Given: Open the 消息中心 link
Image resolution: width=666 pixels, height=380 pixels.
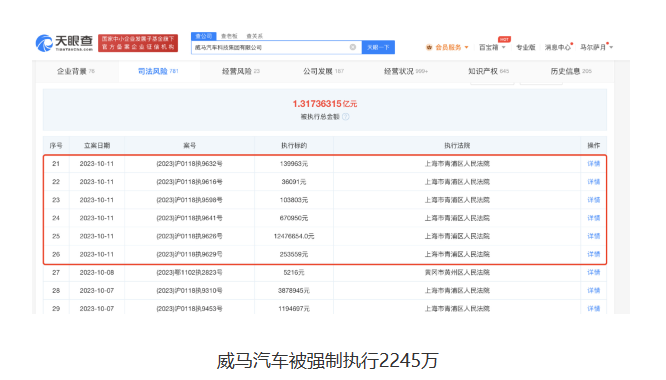Looking at the screenshot, I should tap(558, 47).
